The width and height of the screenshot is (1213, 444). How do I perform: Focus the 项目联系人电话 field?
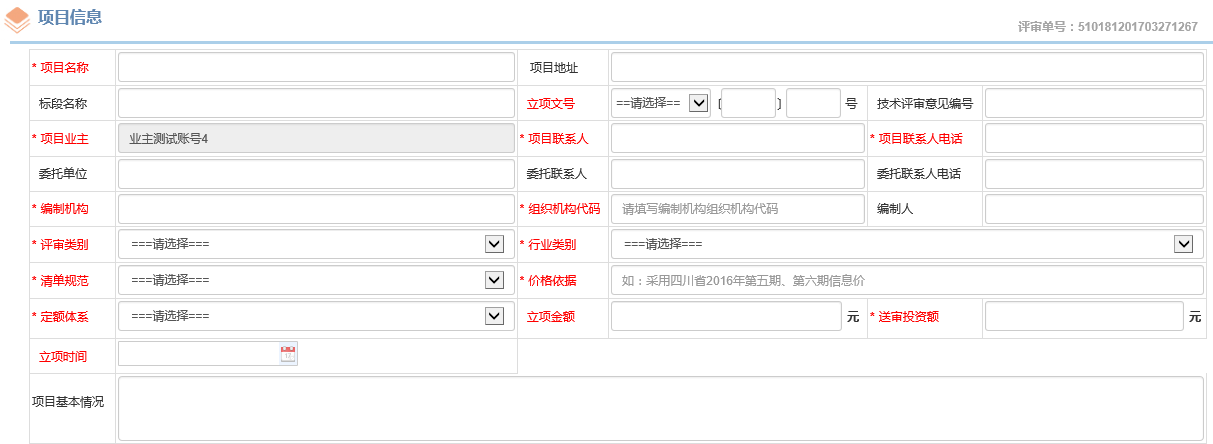(1094, 138)
